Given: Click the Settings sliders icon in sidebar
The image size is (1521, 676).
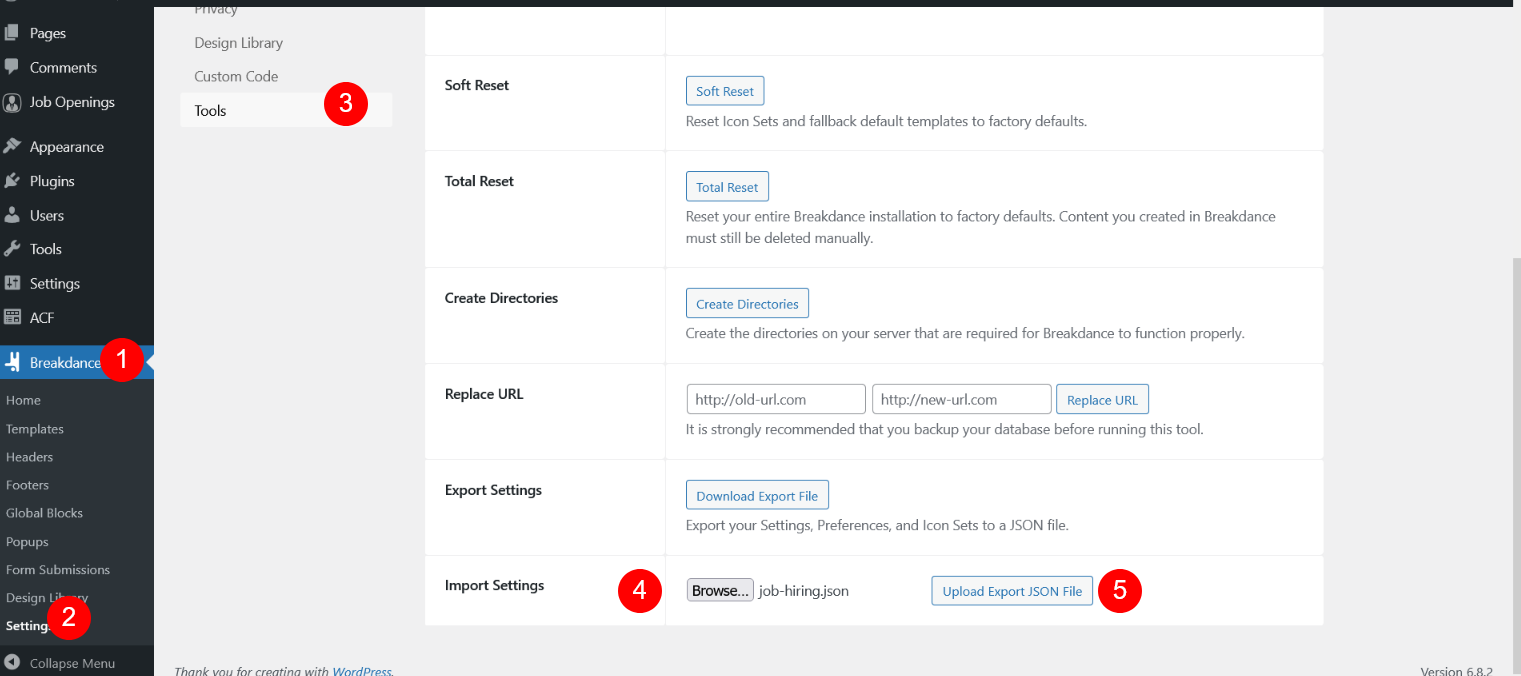Looking at the screenshot, I should click(x=12, y=283).
